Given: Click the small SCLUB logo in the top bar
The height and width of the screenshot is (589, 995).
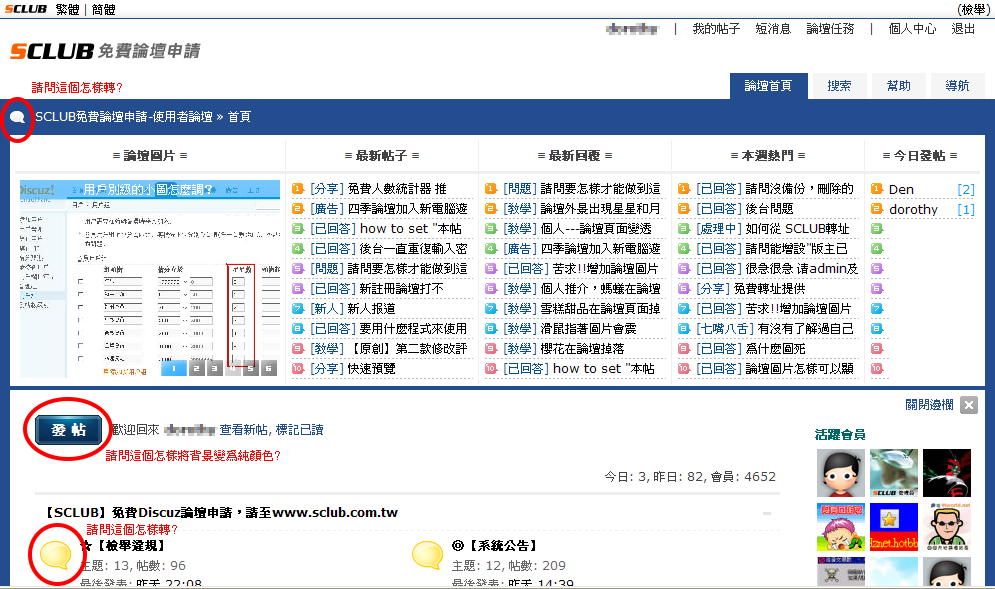Looking at the screenshot, I should tap(26, 9).
